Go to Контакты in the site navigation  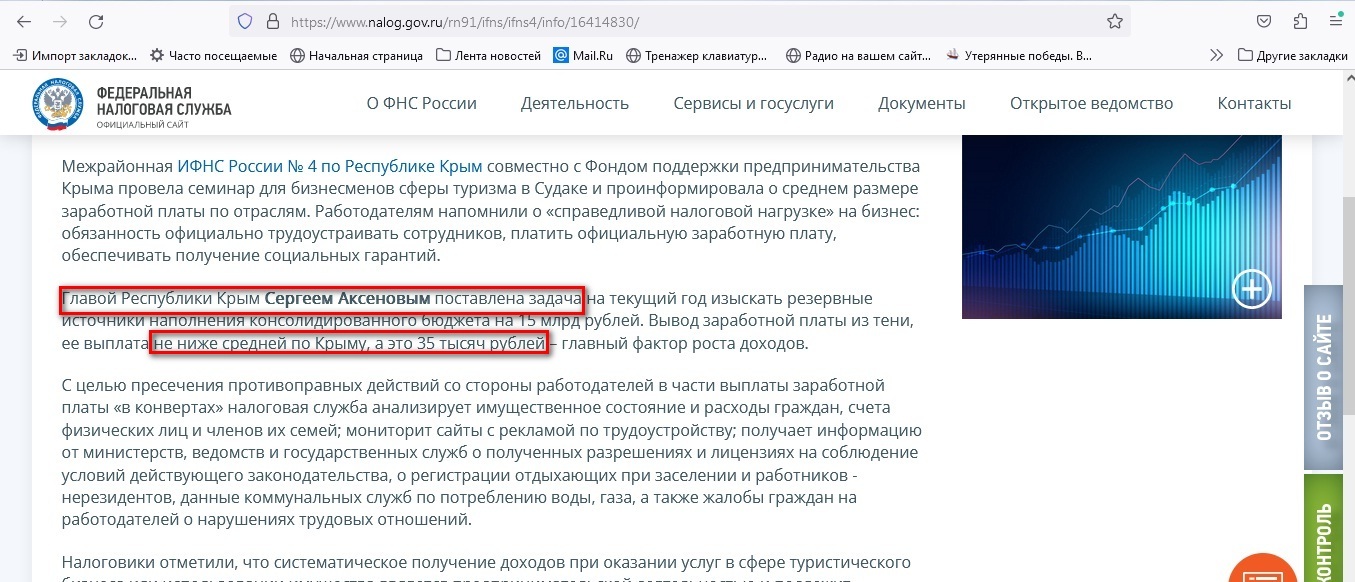click(1254, 103)
